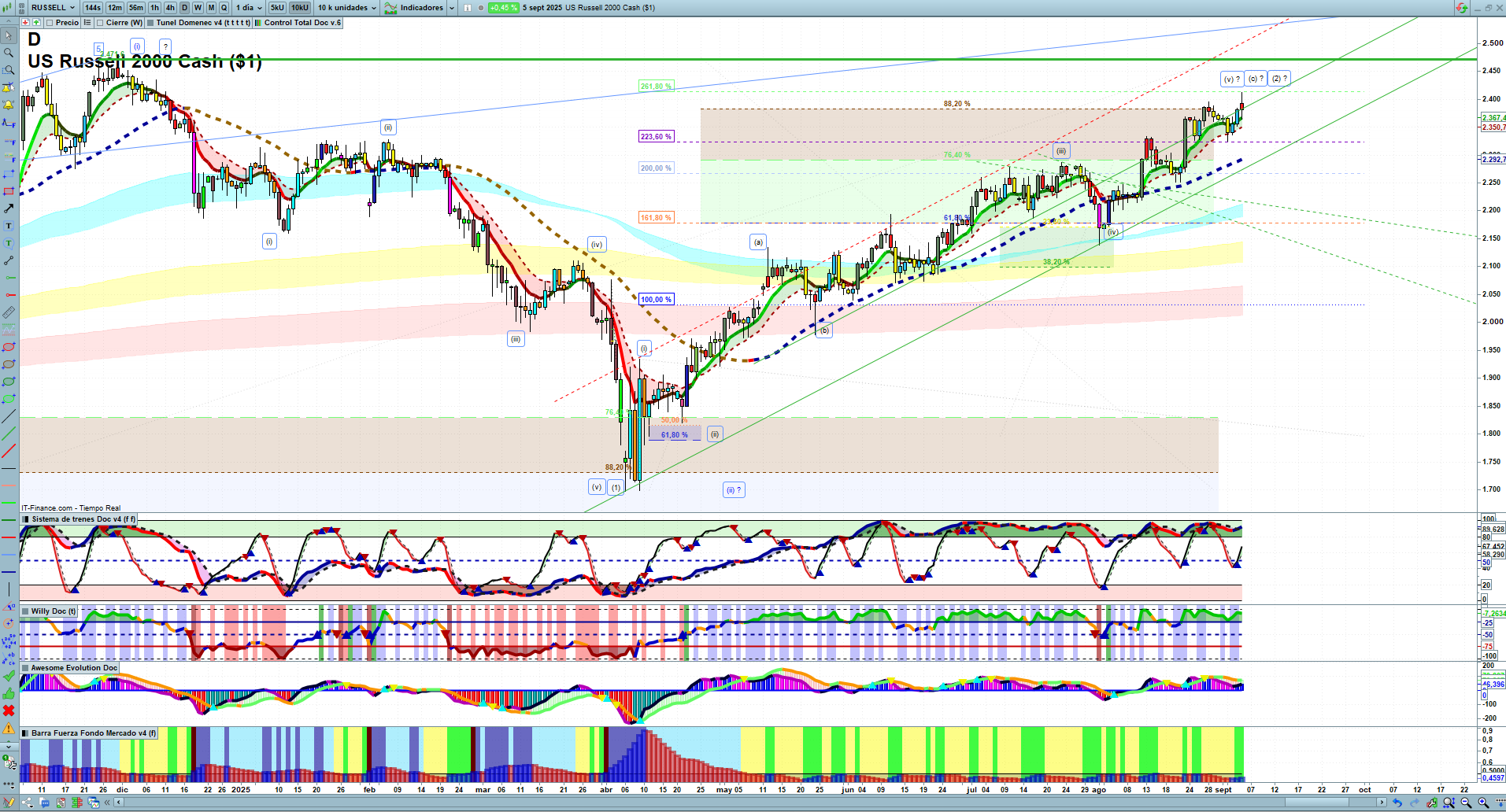The image size is (1506, 812).
Task: Open the 1 día period dropdown
Action: point(249,8)
